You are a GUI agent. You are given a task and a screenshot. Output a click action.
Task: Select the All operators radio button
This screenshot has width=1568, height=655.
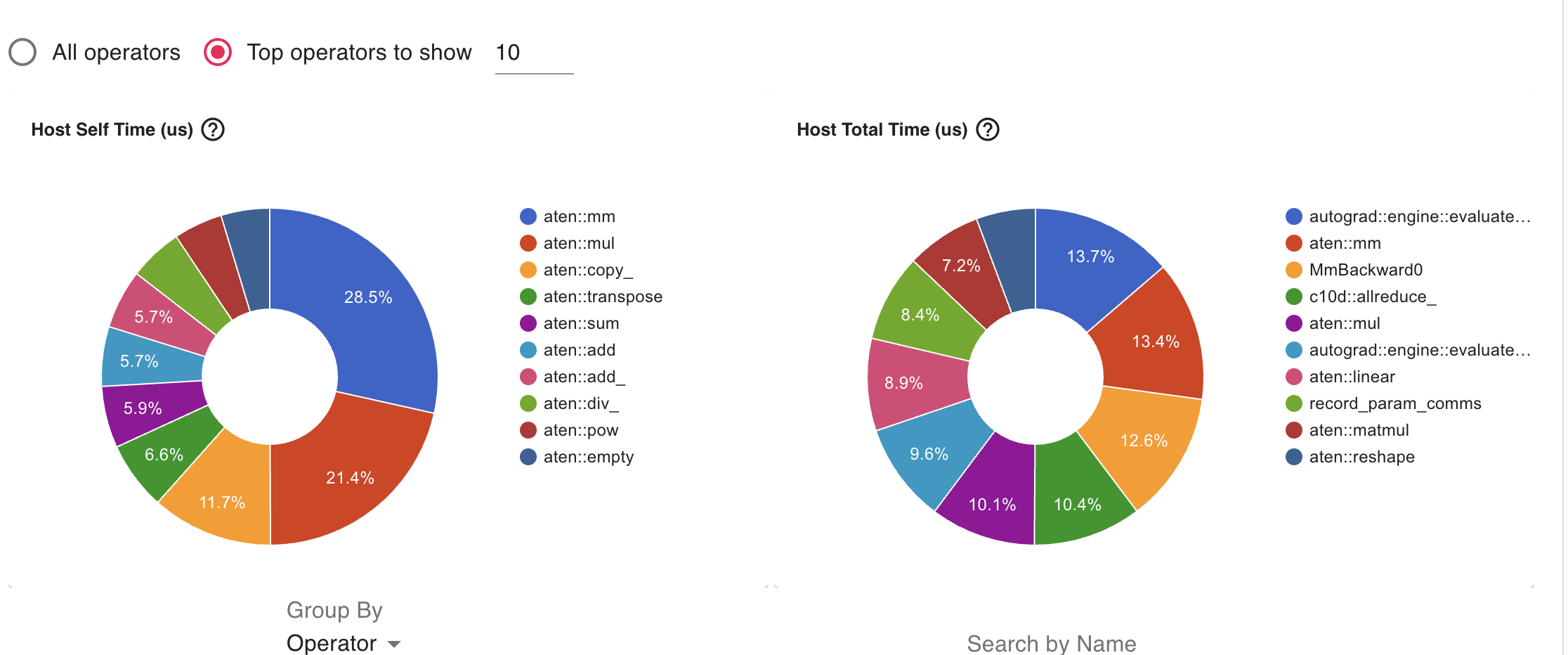pyautogui.click(x=22, y=52)
